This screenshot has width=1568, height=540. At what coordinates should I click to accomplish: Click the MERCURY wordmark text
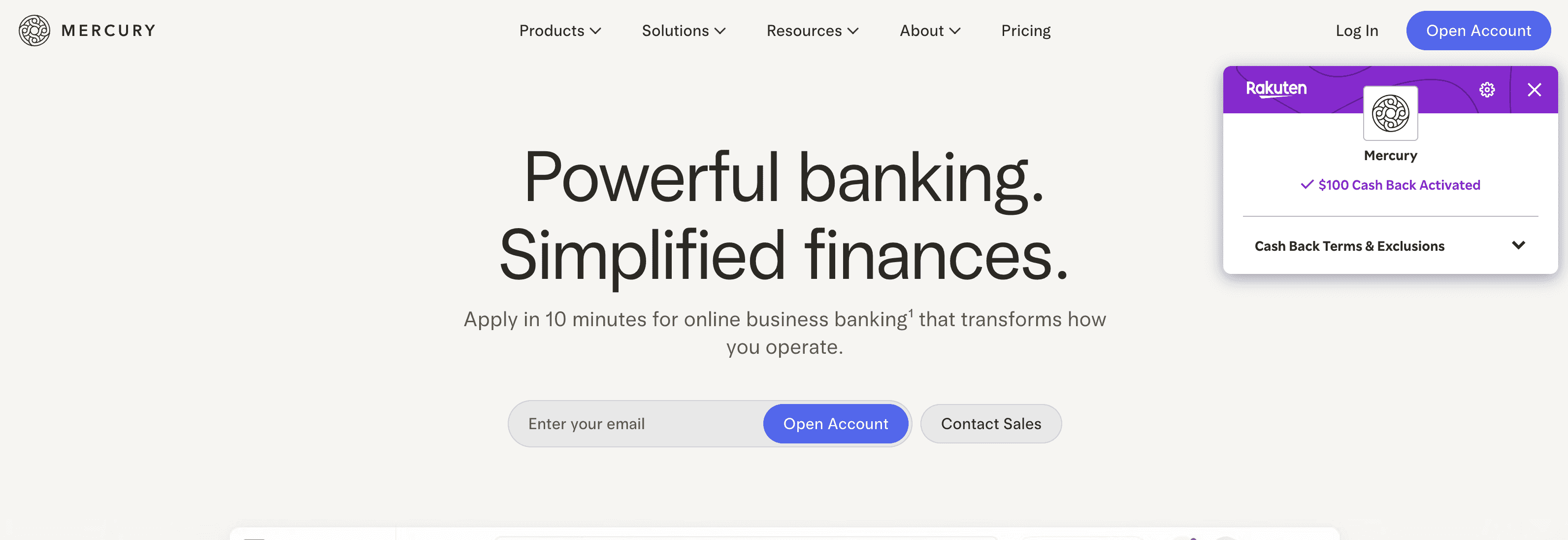(109, 31)
